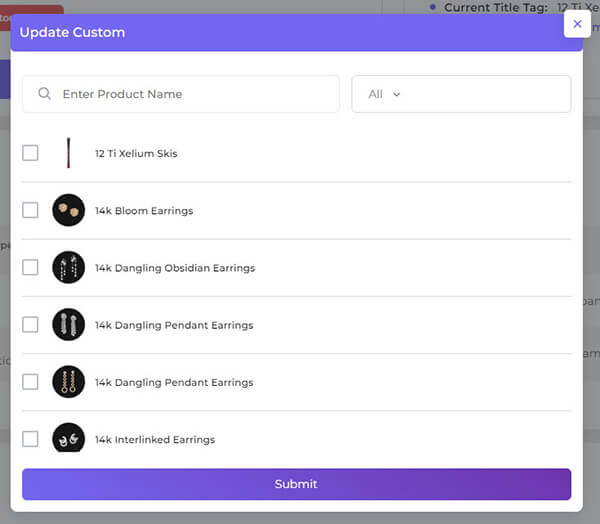Screen dimensions: 600x524
Task: Click the 14k Dangling Obsidian Earrings thumbnail
Action: pos(68,267)
